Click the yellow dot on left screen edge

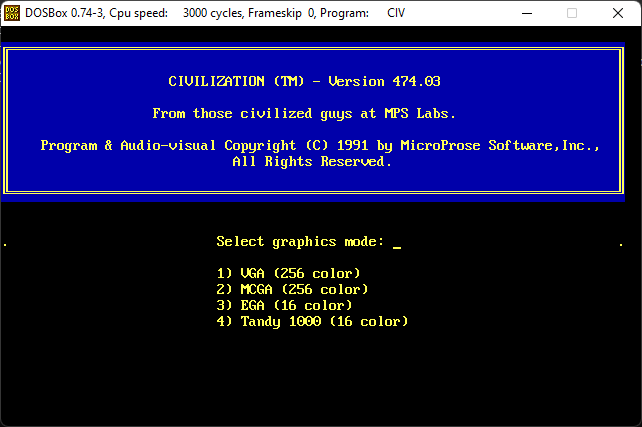[x=5, y=244]
